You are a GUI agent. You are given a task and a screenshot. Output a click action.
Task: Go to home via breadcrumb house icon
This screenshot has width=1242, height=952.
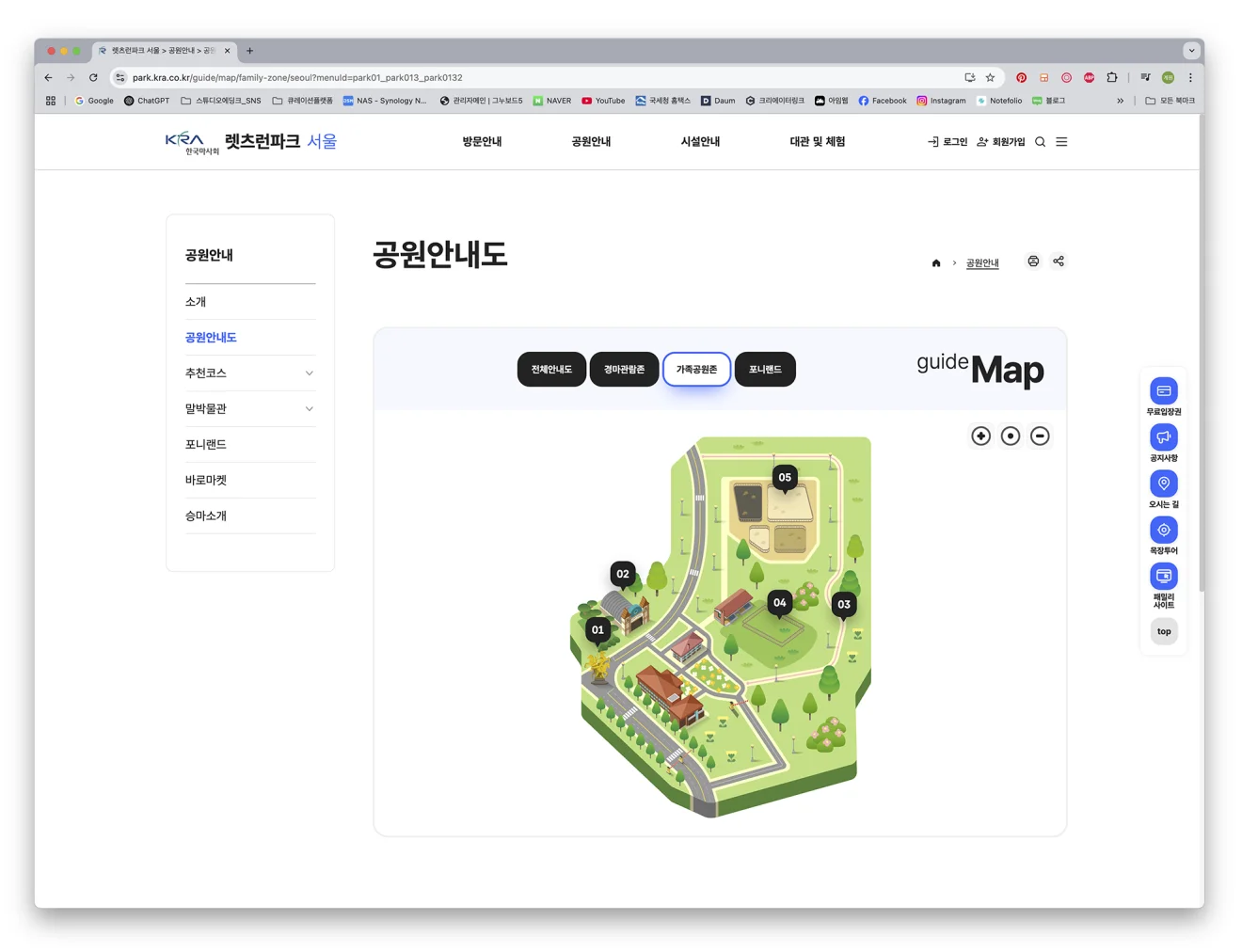[x=936, y=263]
